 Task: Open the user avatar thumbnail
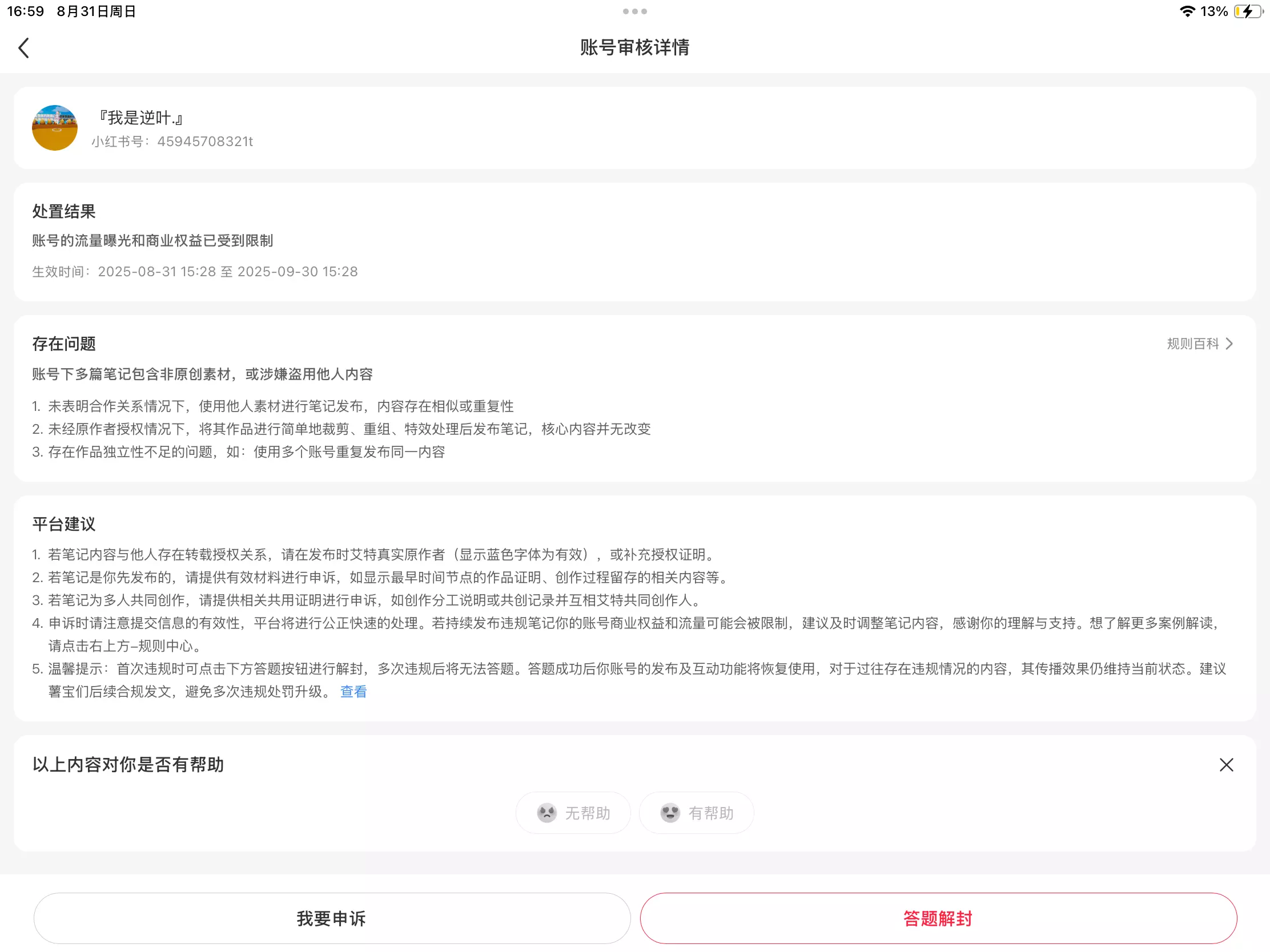[x=55, y=128]
